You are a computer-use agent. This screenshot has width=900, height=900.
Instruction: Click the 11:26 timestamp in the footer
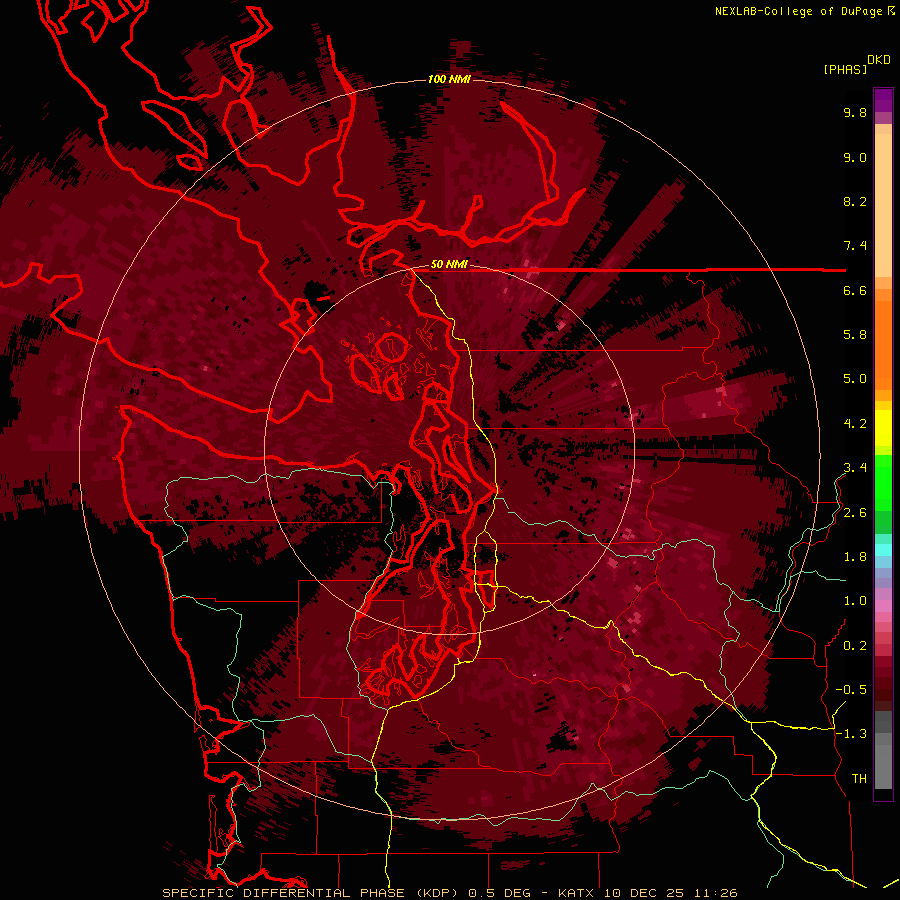(x=716, y=893)
